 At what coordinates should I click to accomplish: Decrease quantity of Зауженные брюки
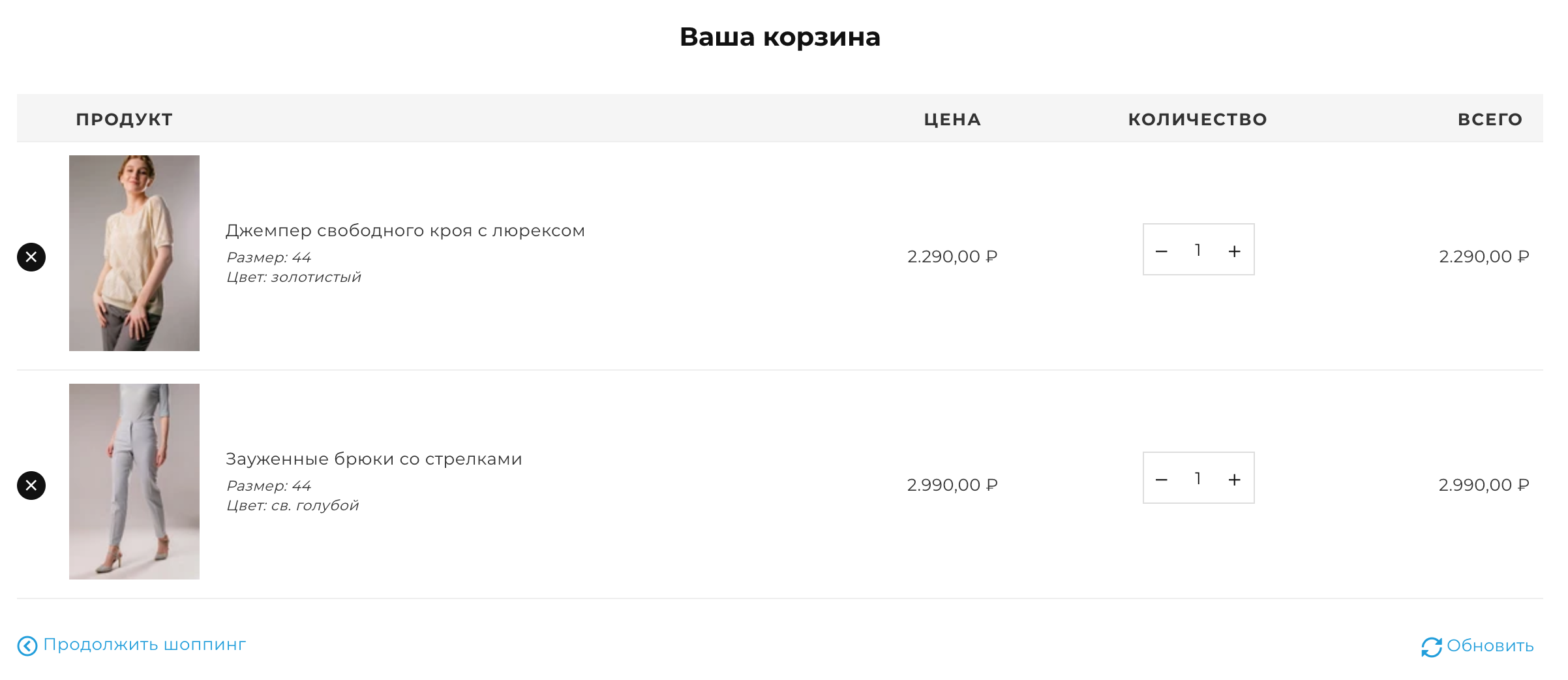point(1162,479)
